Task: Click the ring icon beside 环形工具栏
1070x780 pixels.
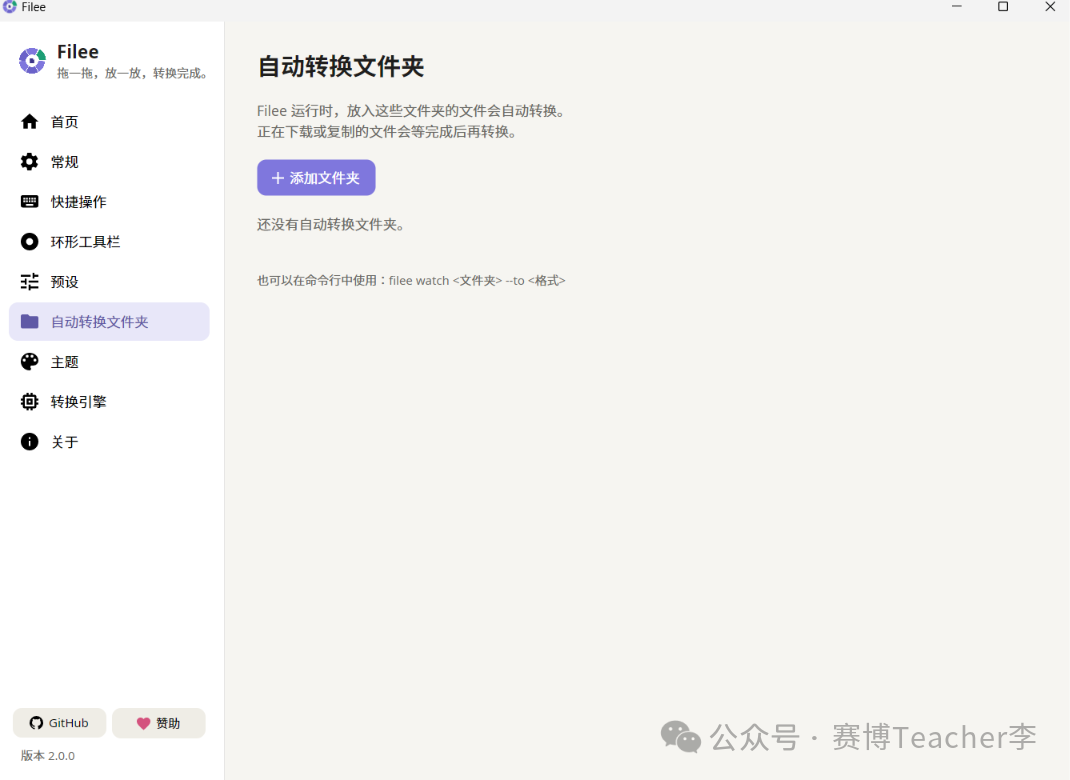Action: [29, 242]
